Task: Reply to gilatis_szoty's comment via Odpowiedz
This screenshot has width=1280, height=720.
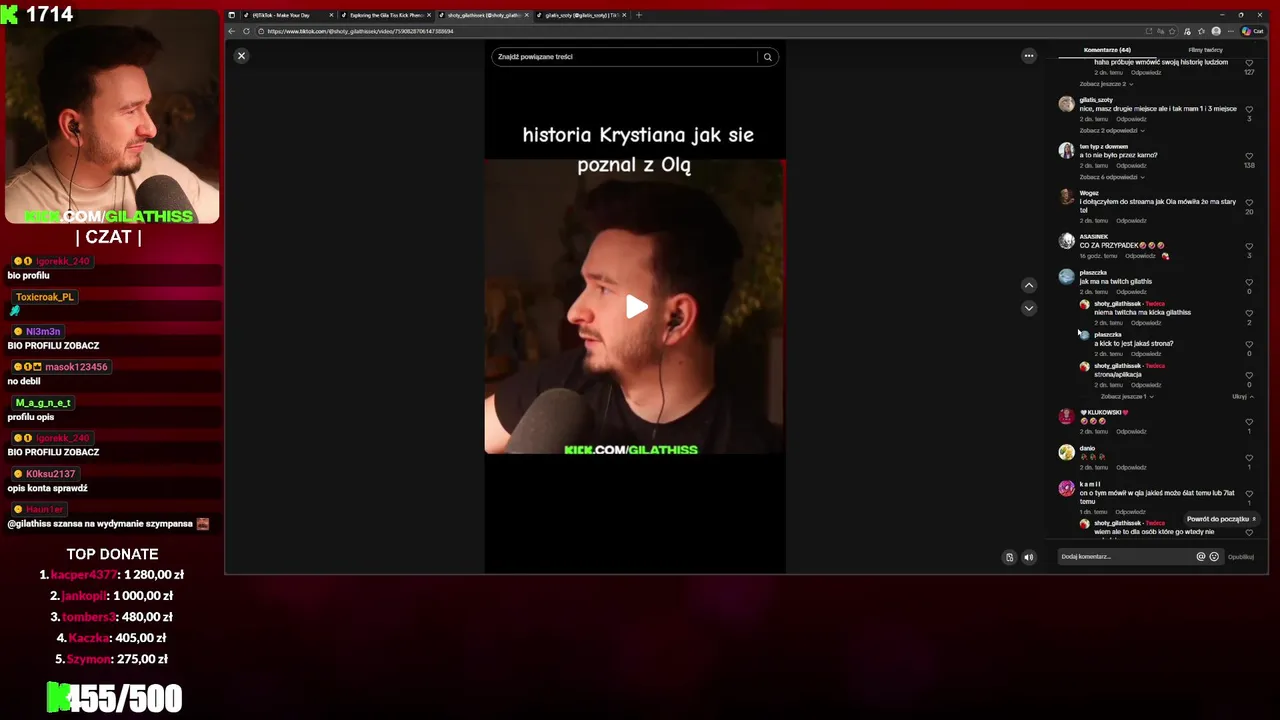Action: pos(1131,119)
